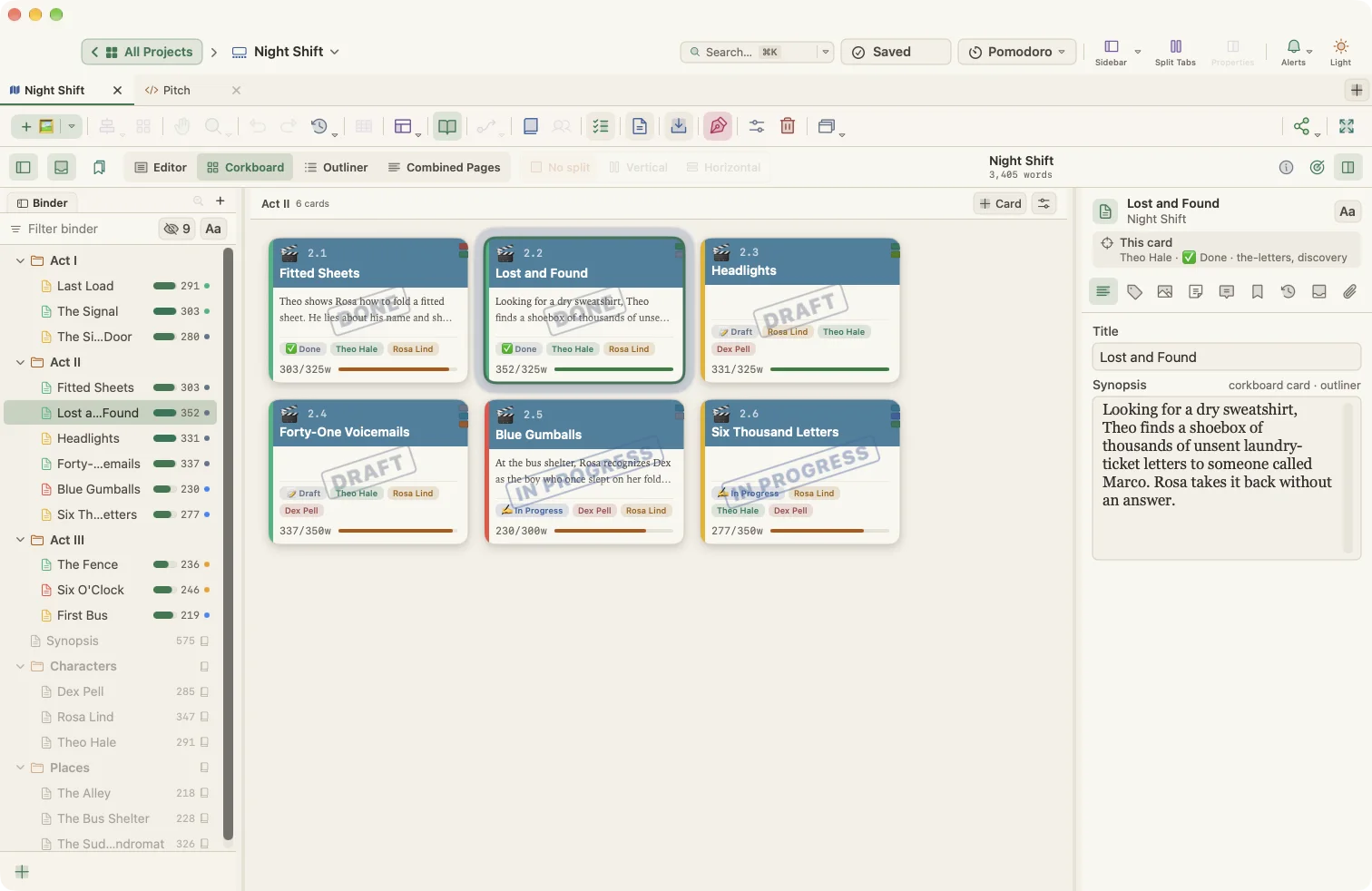
Task: Open the image tab in inspector
Action: 1165,291
